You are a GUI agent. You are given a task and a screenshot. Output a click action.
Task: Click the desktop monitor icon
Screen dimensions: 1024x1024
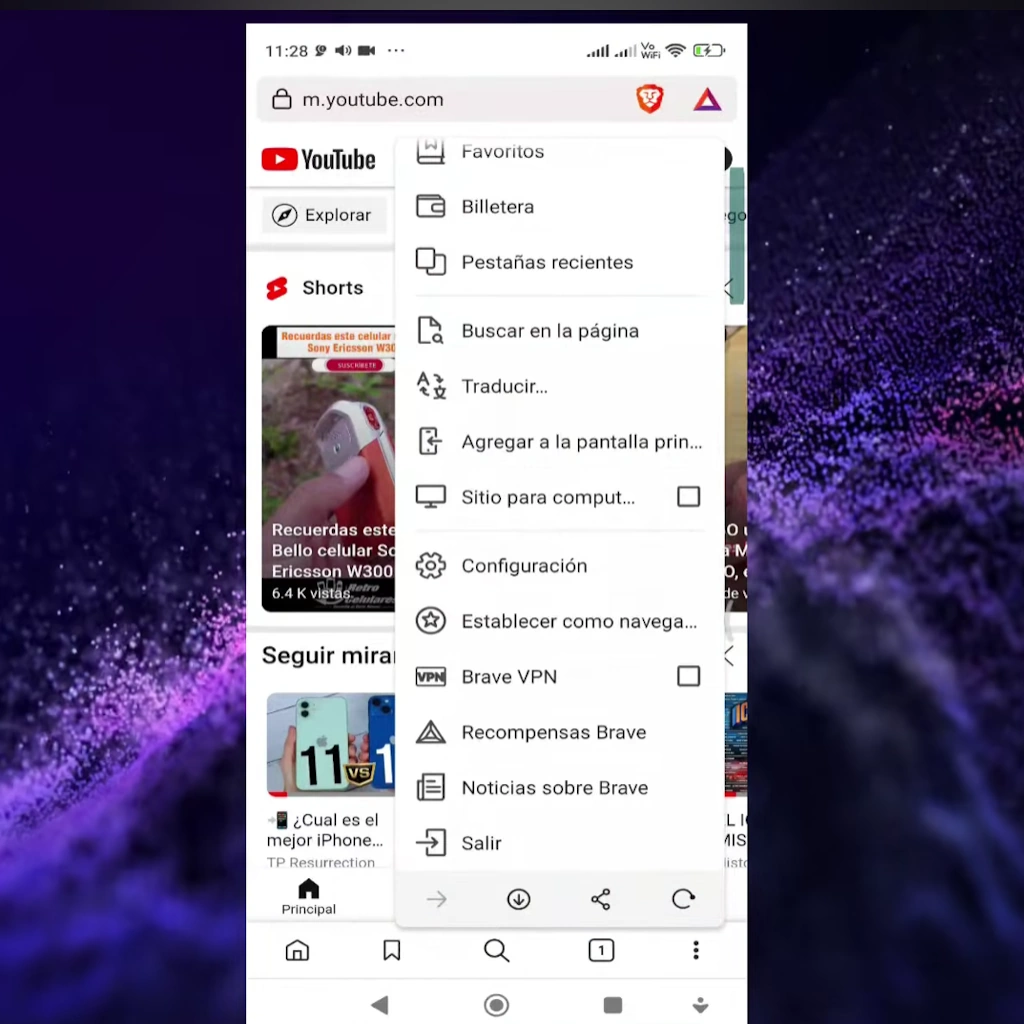point(430,497)
